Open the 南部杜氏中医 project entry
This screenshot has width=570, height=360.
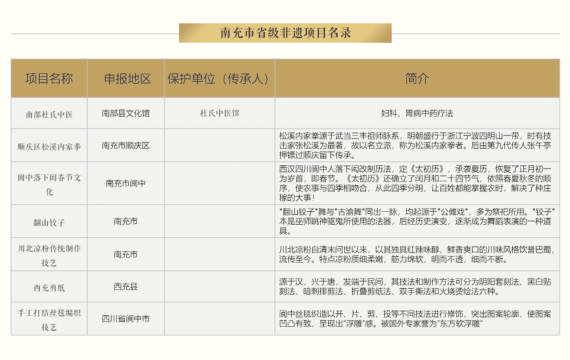click(49, 115)
